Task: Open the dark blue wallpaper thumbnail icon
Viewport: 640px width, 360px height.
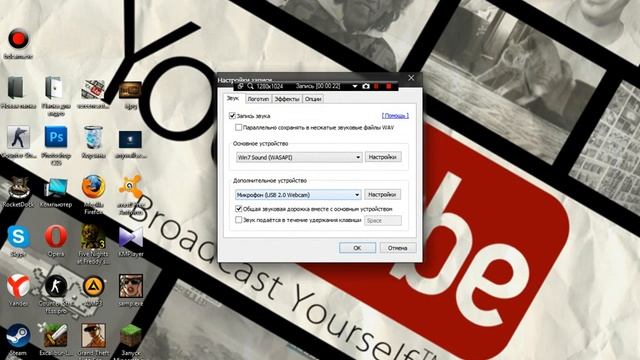Action: [x=130, y=139]
